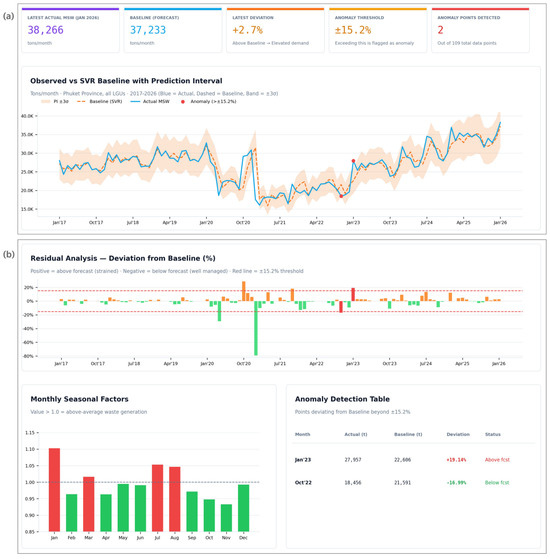
Task: Open the Latest Deviation +2.7% card
Action: click(276, 31)
